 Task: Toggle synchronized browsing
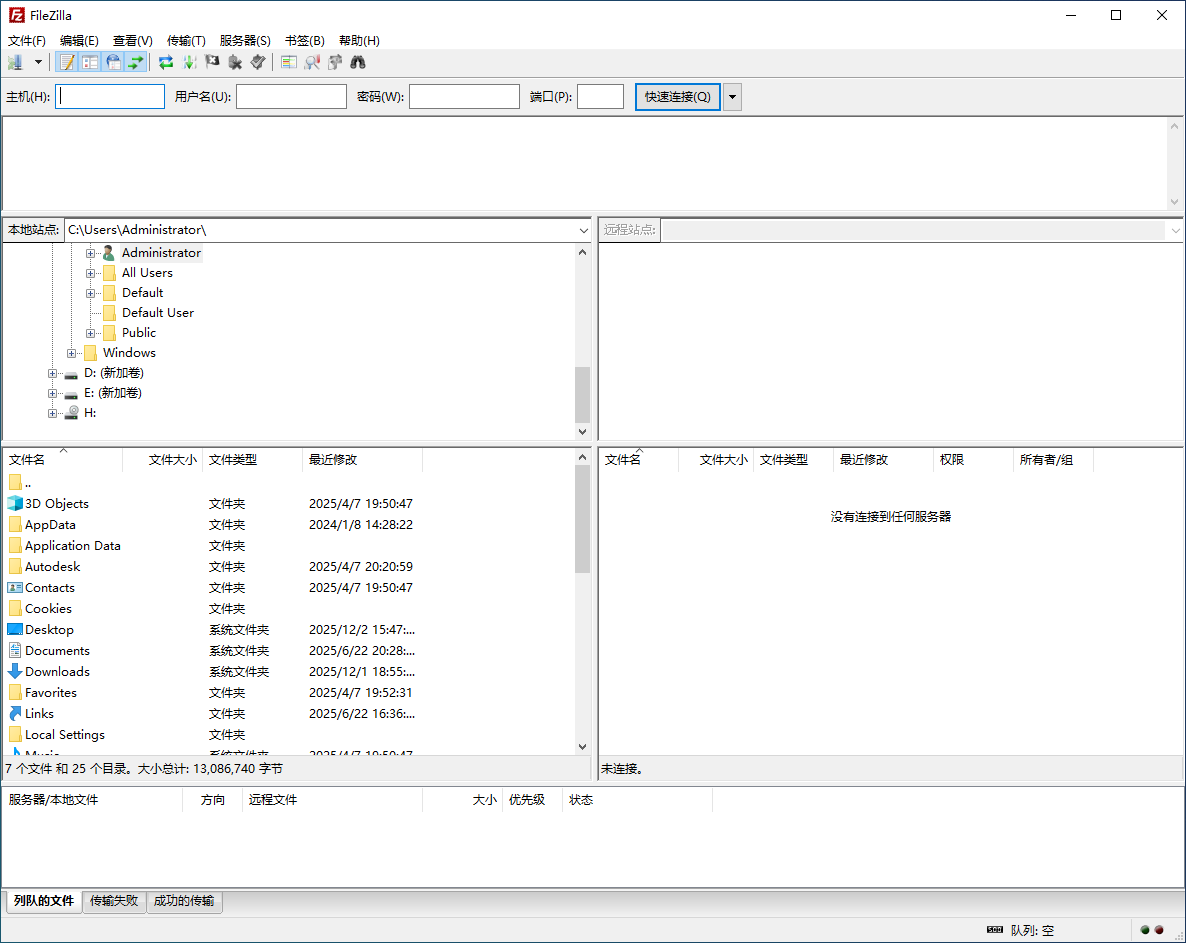point(335,62)
